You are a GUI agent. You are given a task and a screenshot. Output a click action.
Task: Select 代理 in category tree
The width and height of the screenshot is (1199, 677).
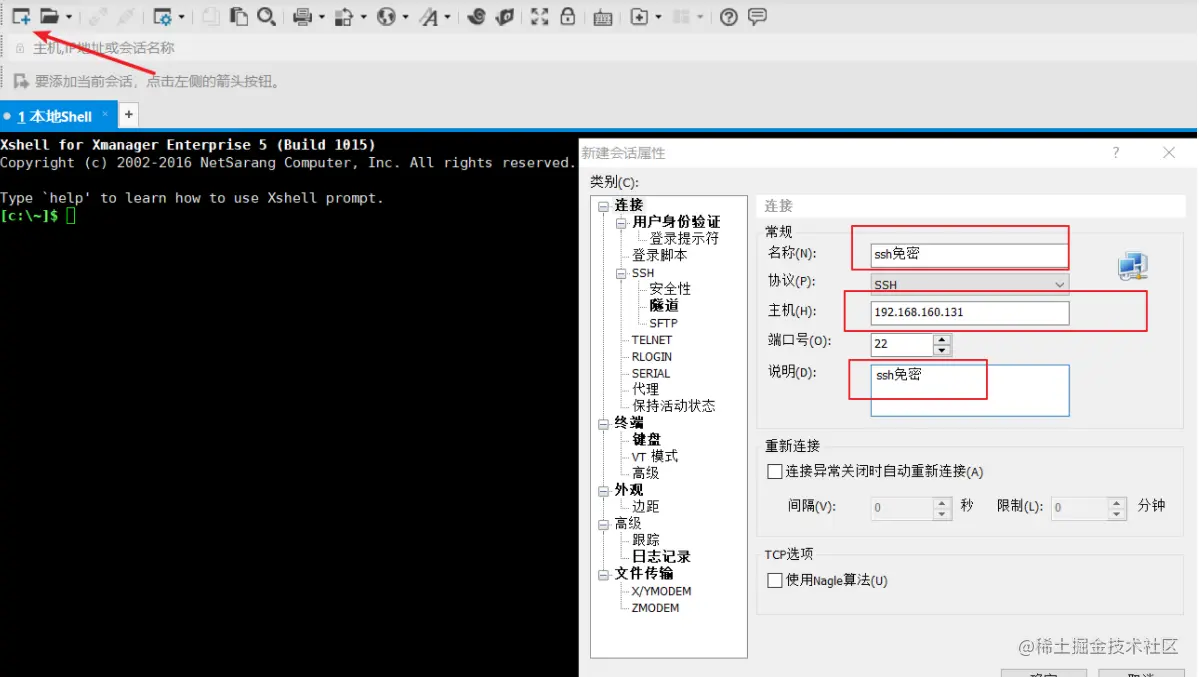(645, 389)
